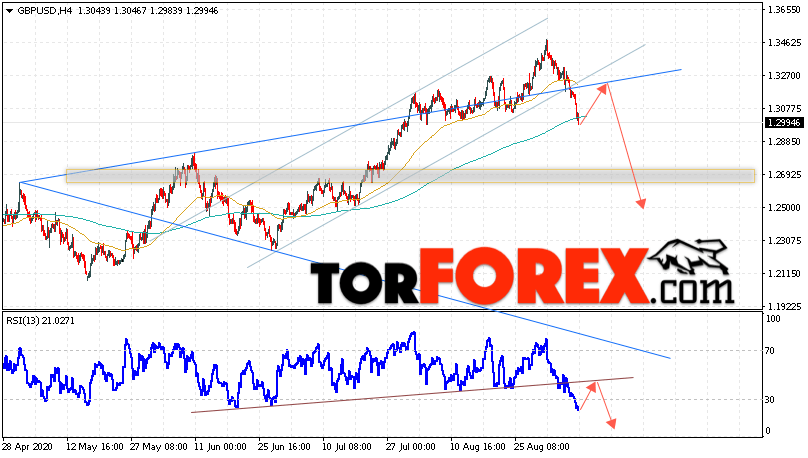Select the 27 Jul 00:00 date label
The height and width of the screenshot is (458, 808).
click(x=410, y=447)
